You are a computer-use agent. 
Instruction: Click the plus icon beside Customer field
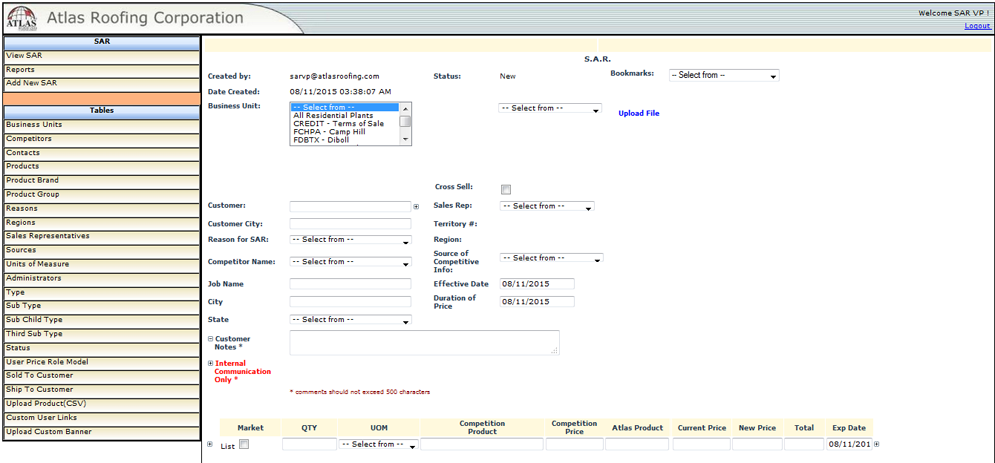416,207
